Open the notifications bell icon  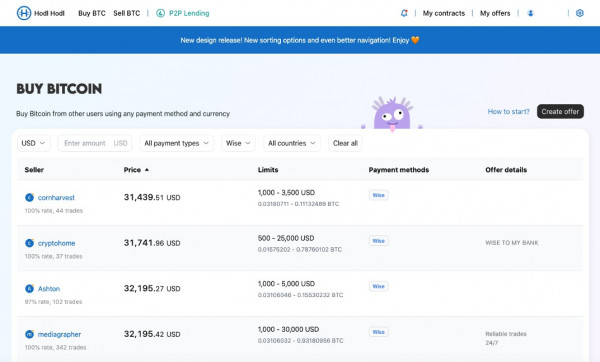(404, 13)
